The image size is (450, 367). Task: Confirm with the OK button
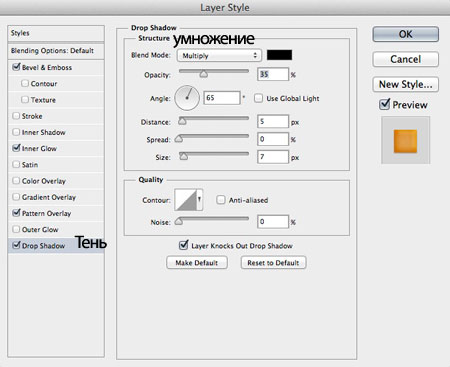[x=405, y=34]
